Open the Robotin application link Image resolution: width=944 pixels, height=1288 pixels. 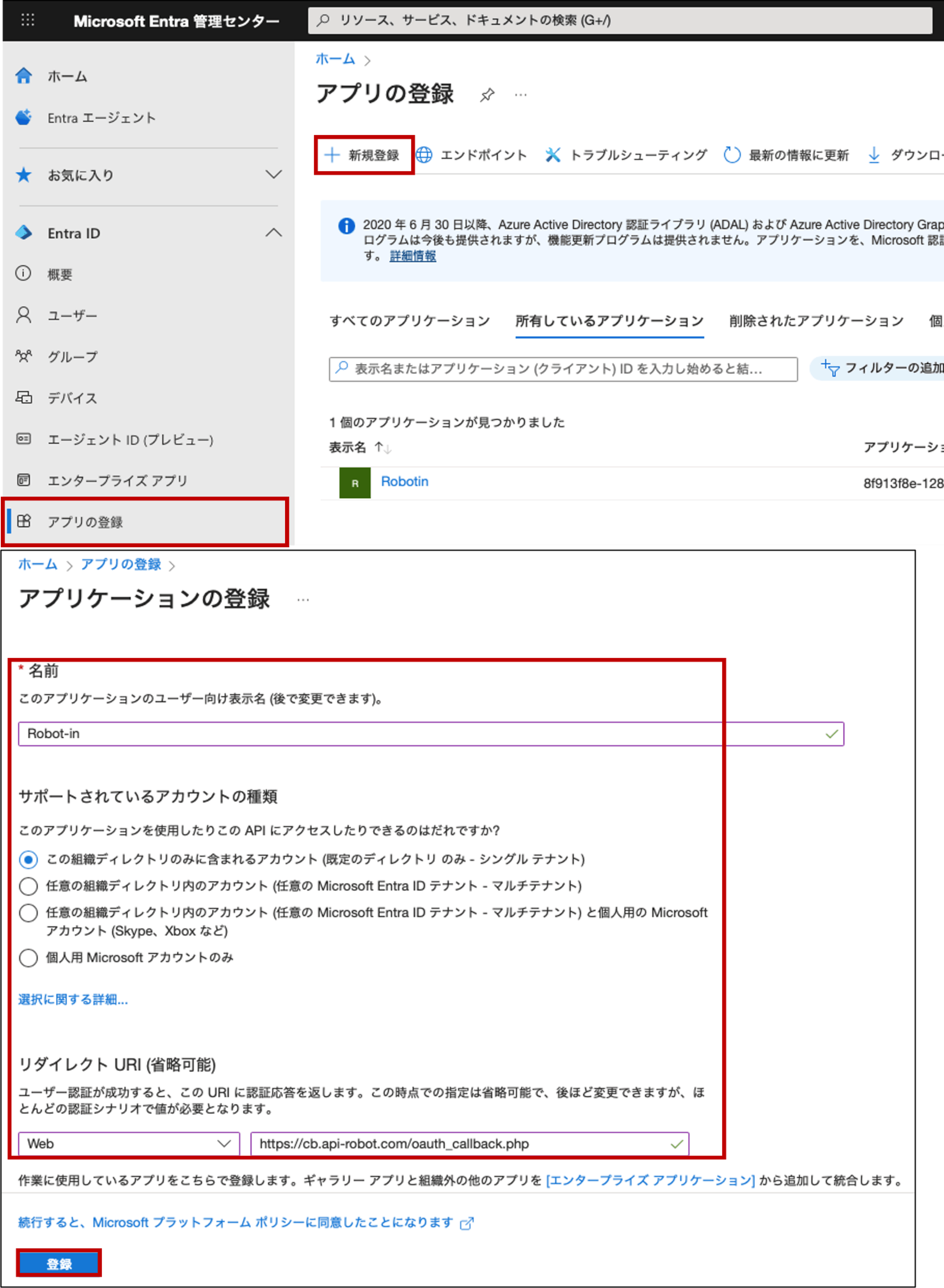pos(405,481)
